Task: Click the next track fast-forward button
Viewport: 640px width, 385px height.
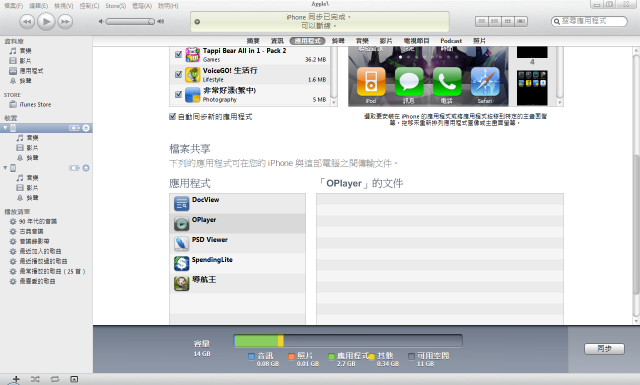Action: point(65,21)
